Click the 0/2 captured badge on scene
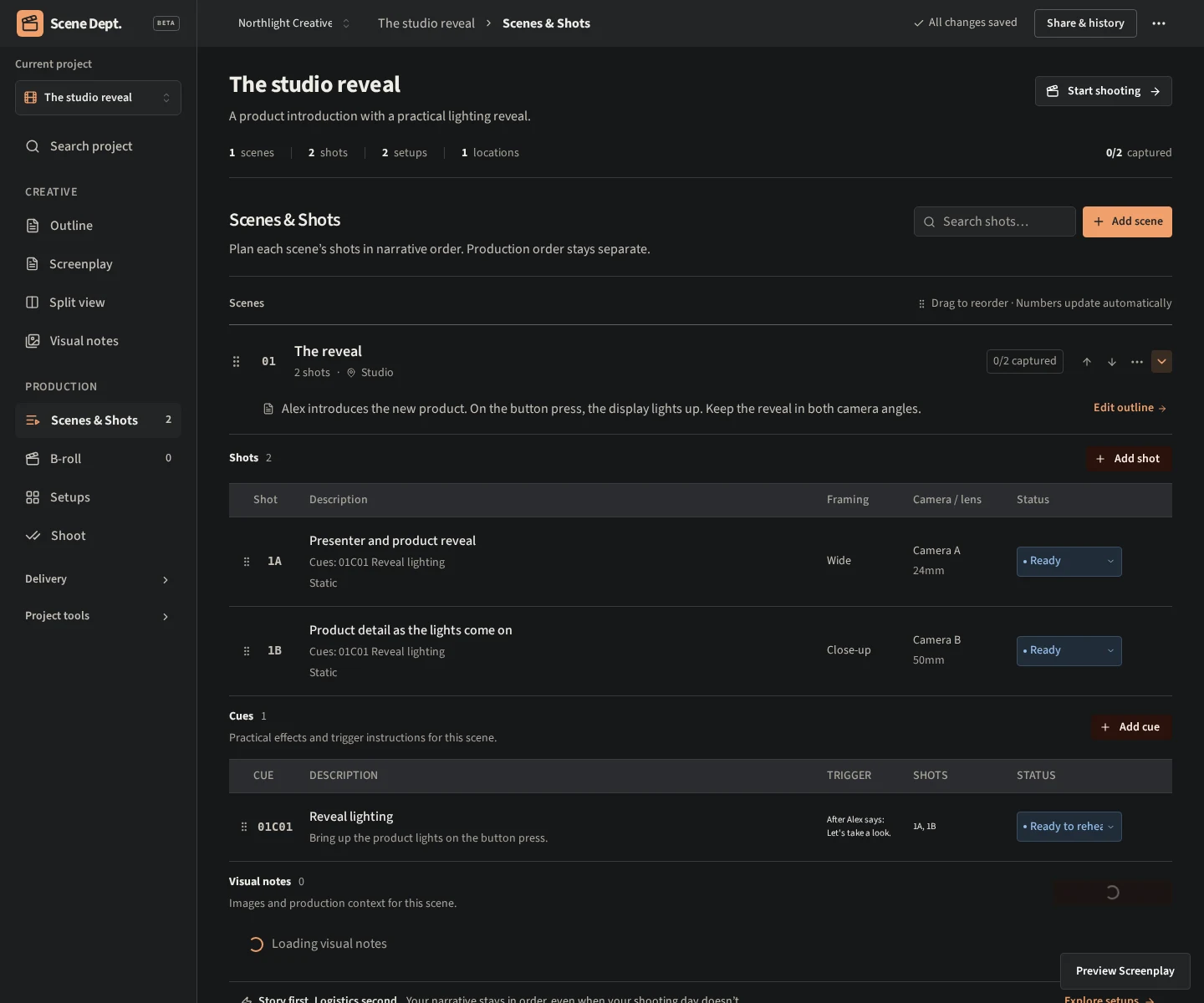Screen dimensions: 1204x1003 1025,361
